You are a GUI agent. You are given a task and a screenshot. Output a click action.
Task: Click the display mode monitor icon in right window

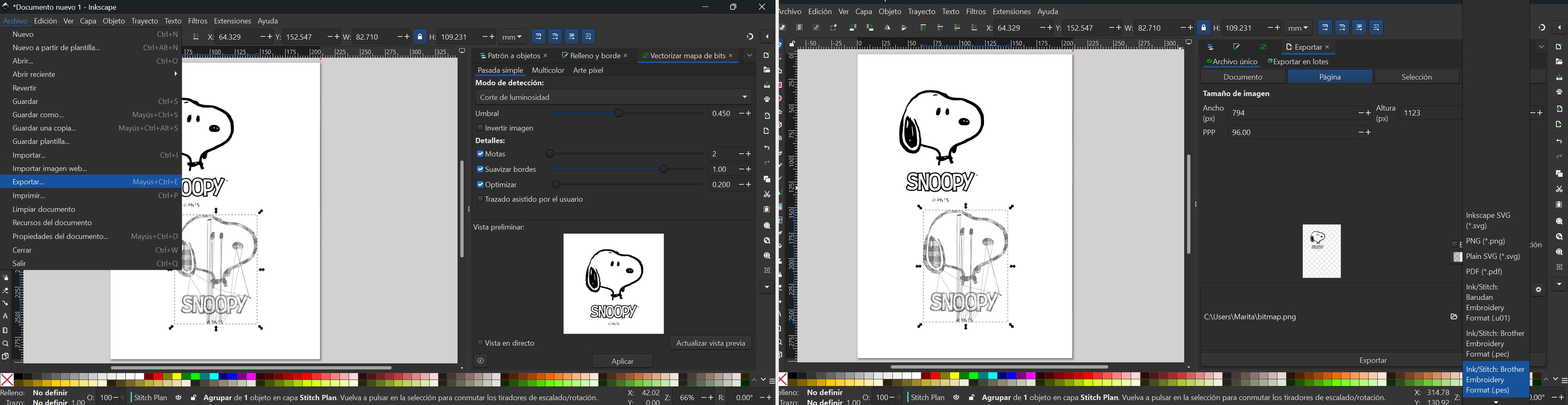1189,43
